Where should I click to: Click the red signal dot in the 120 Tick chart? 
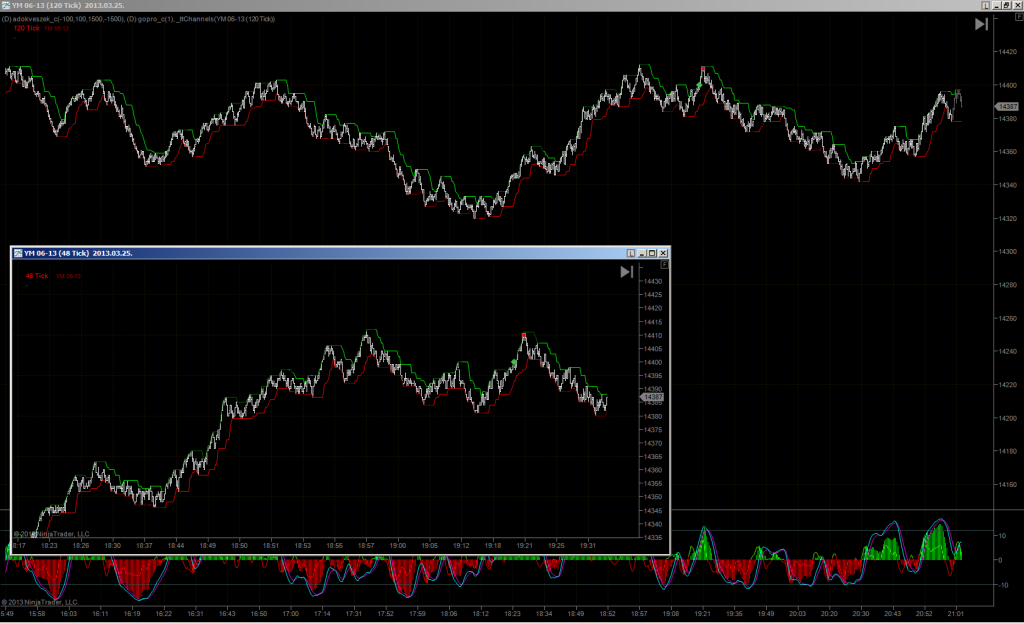point(703,69)
